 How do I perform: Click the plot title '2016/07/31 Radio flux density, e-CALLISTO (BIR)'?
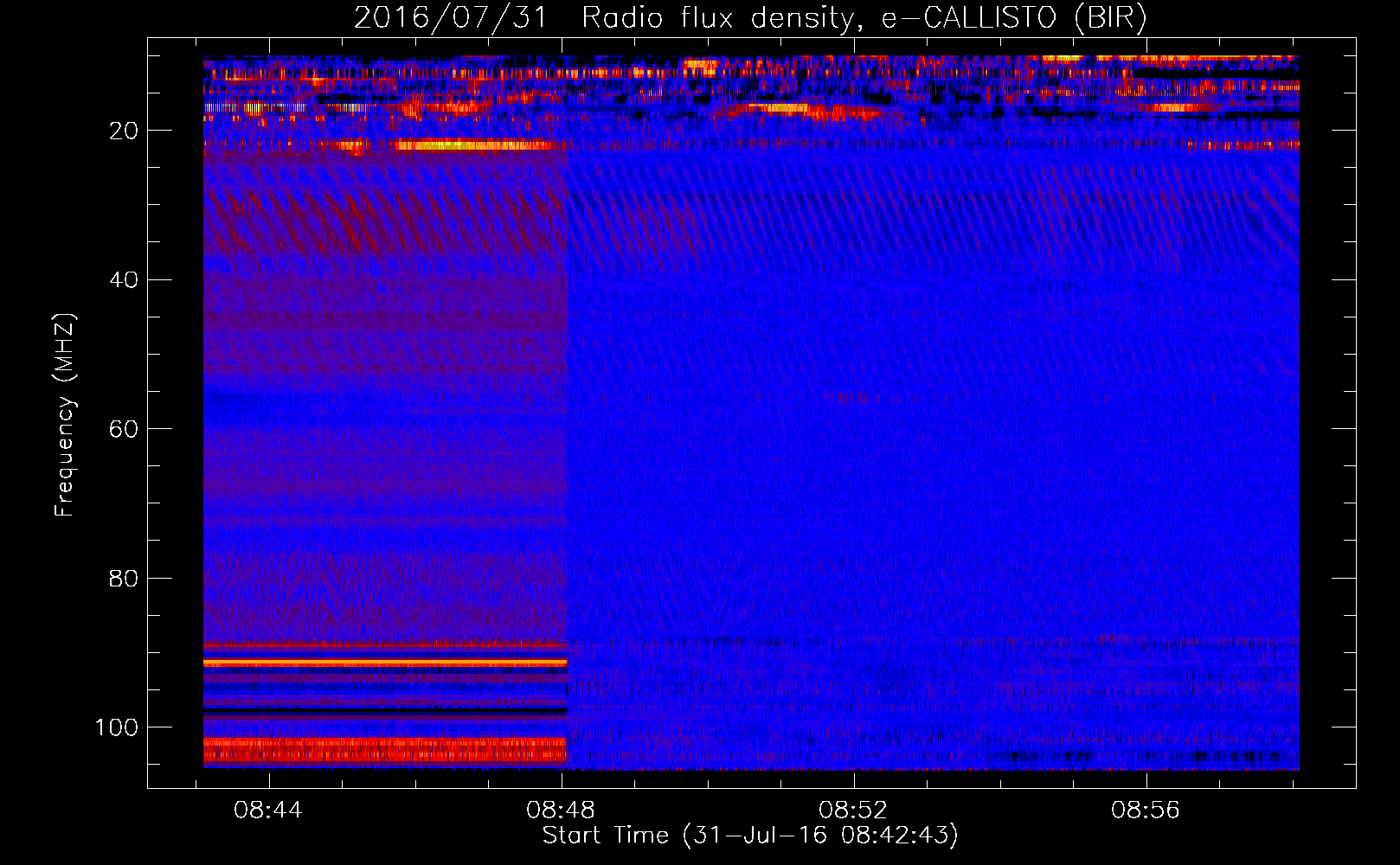point(750,17)
